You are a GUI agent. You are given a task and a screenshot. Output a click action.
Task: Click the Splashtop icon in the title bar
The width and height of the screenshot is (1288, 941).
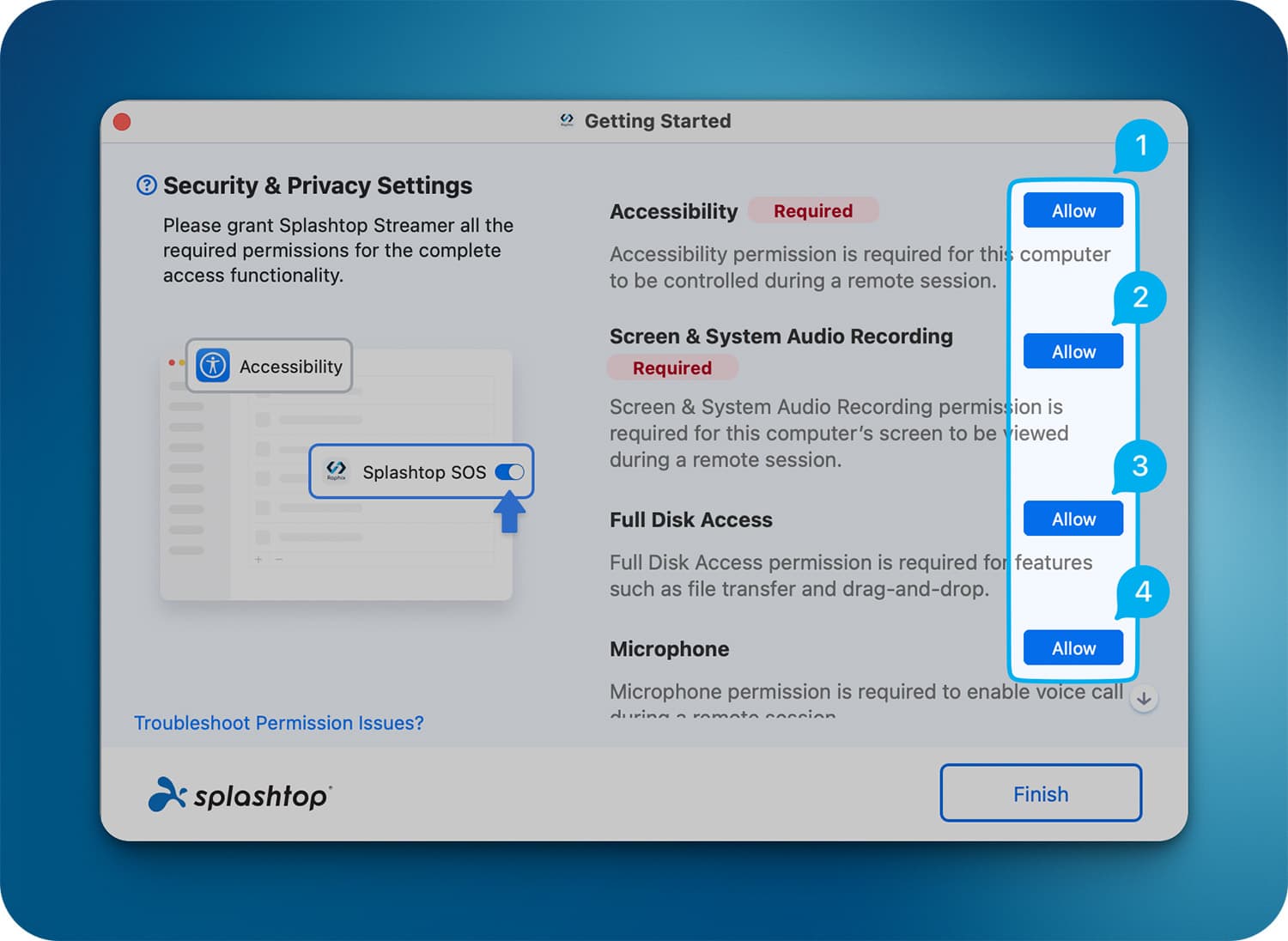tap(567, 121)
